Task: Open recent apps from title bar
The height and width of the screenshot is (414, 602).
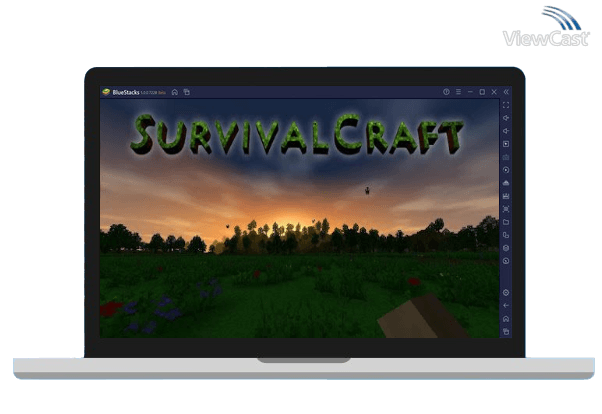Action: pos(187,92)
